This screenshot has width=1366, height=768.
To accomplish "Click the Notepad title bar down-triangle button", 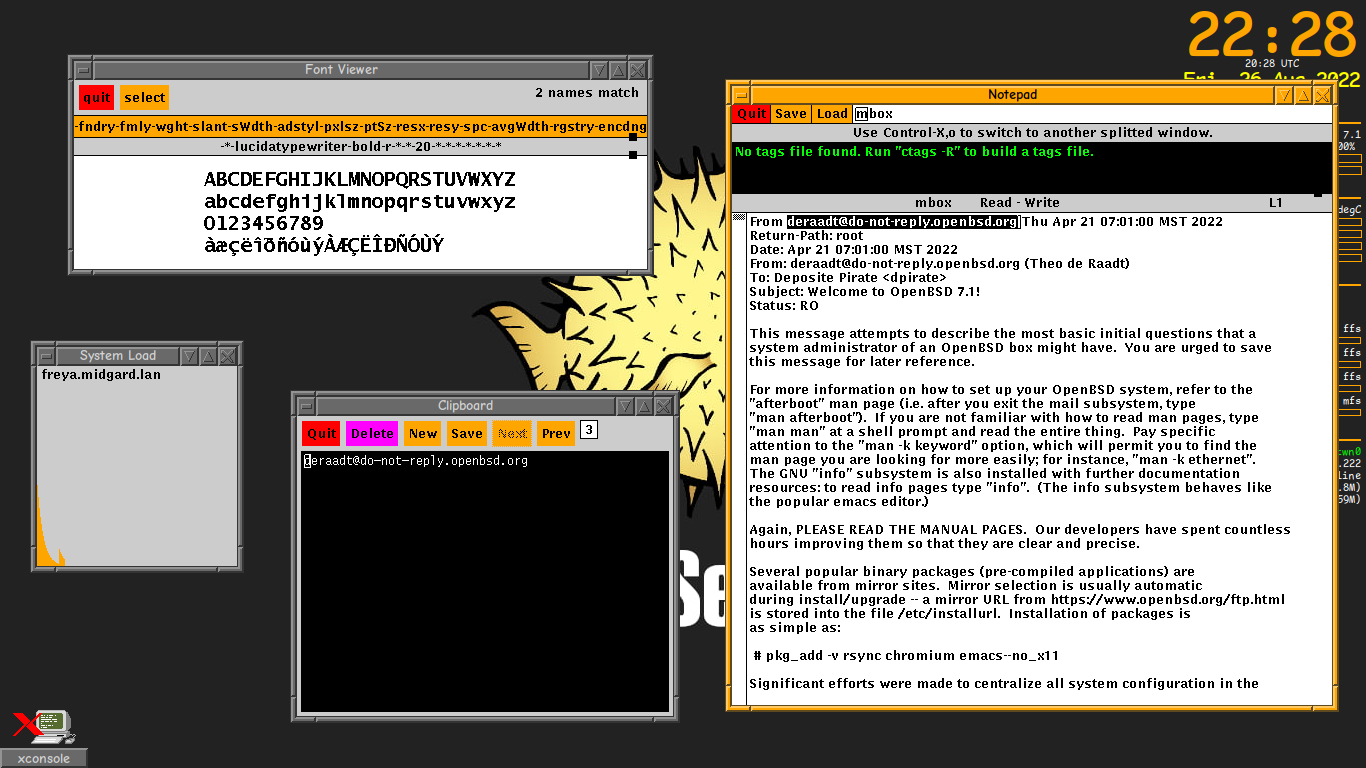I will 1284,95.
